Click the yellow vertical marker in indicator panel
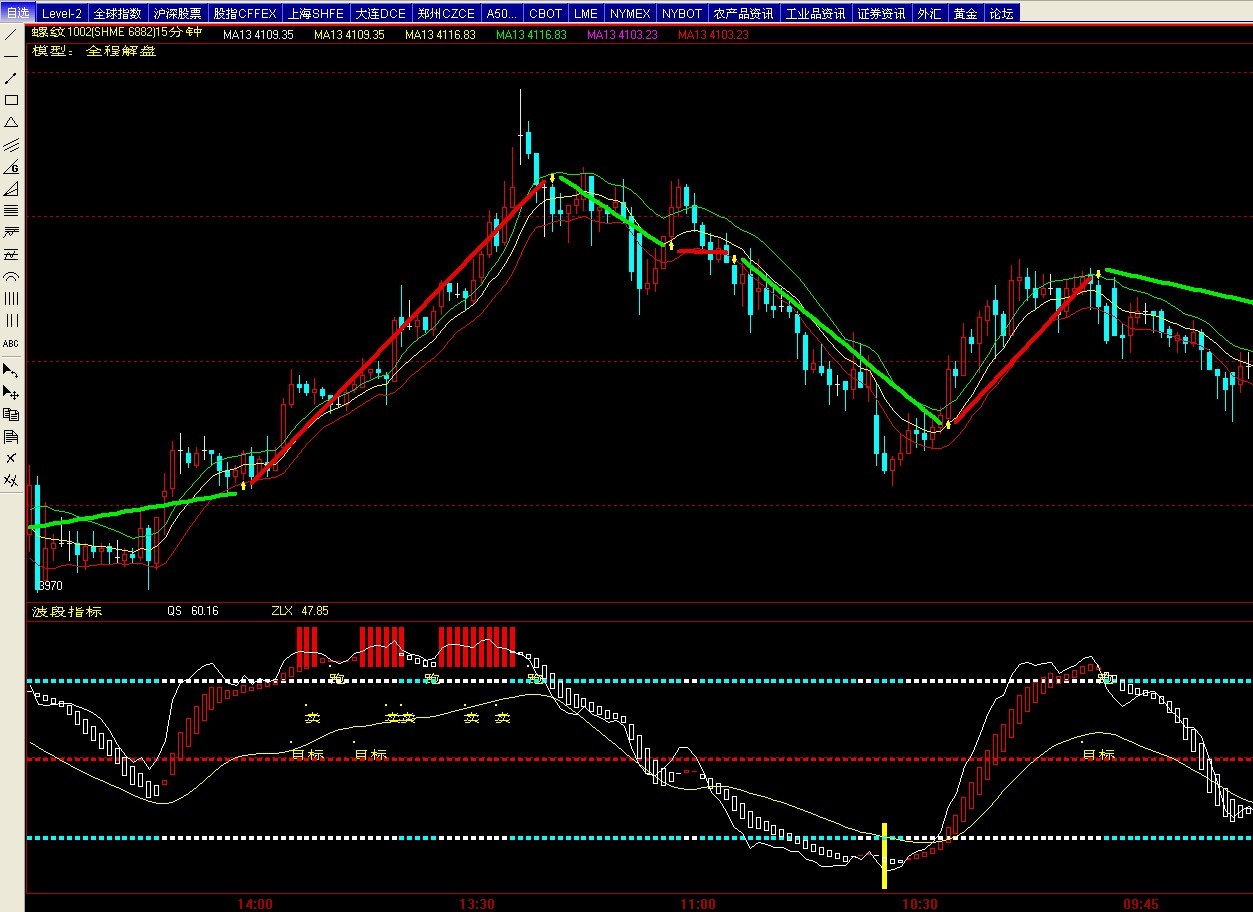Viewport: 1253px width, 912px height. click(x=884, y=855)
